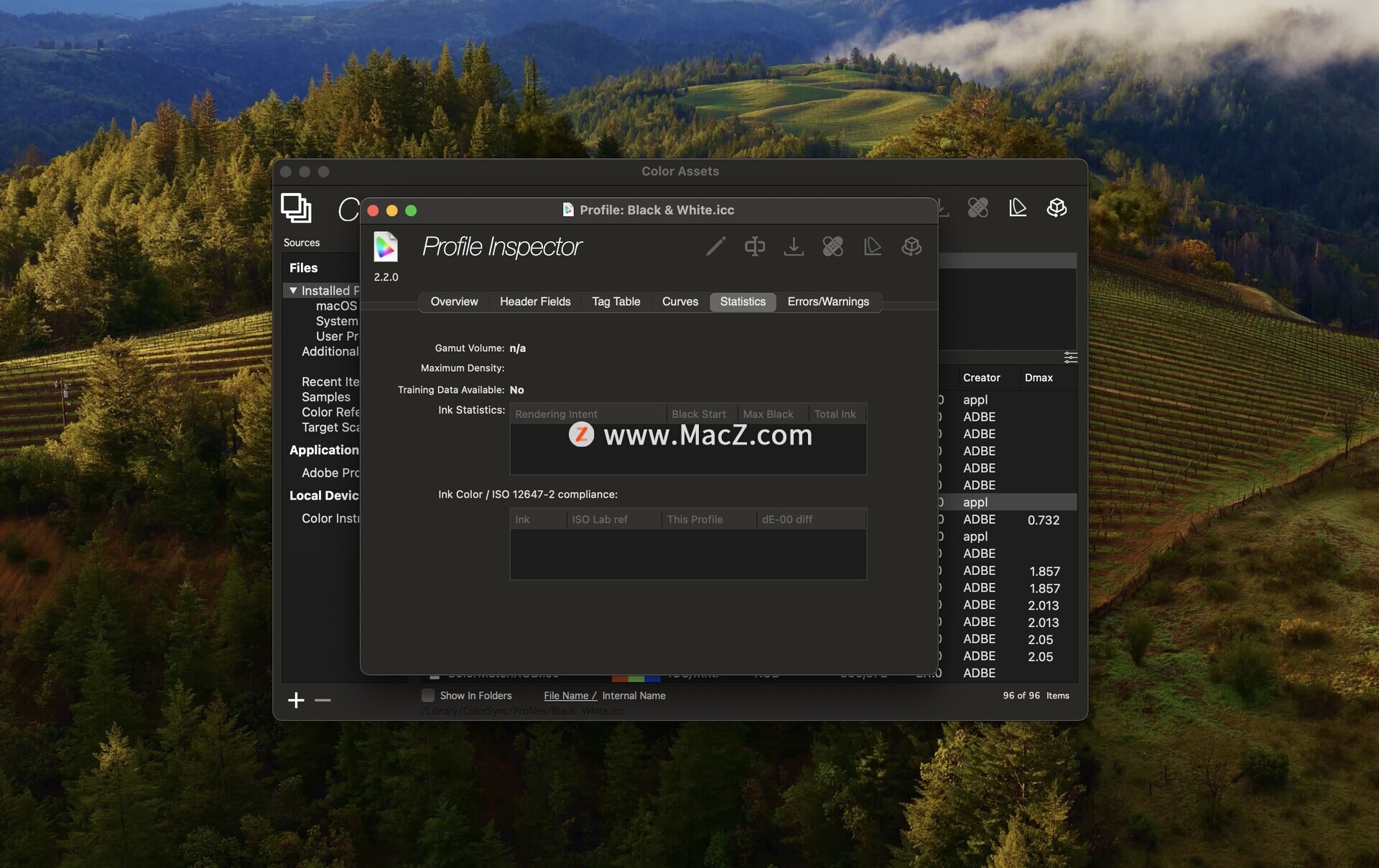
Task: Click the Profile window's green zoom button
Action: point(411,210)
